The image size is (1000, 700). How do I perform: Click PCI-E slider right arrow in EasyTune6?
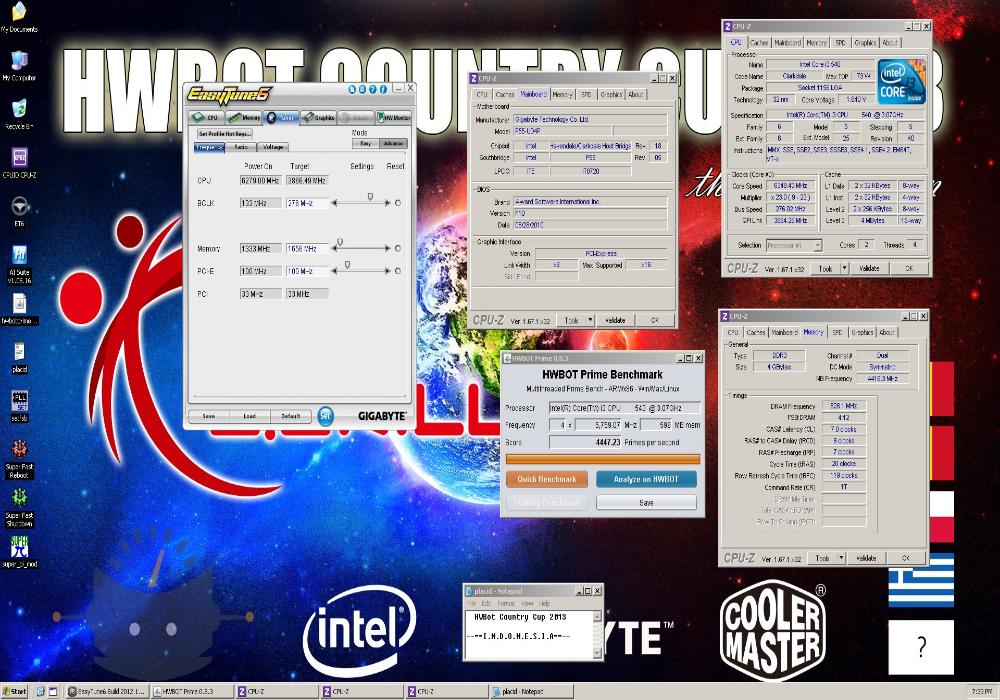coord(386,271)
